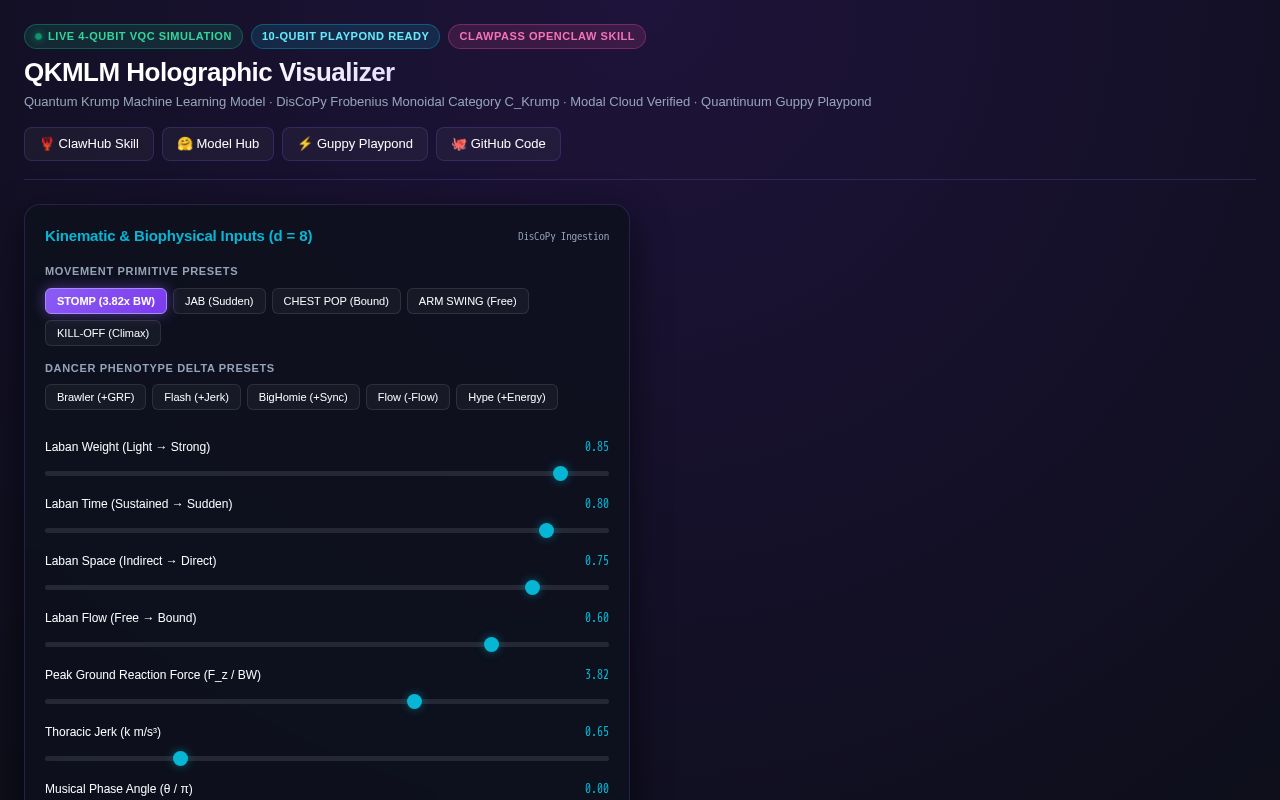1280x800 pixels.
Task: Select the KILL-OFF (Climax) preset
Action: tap(103, 333)
